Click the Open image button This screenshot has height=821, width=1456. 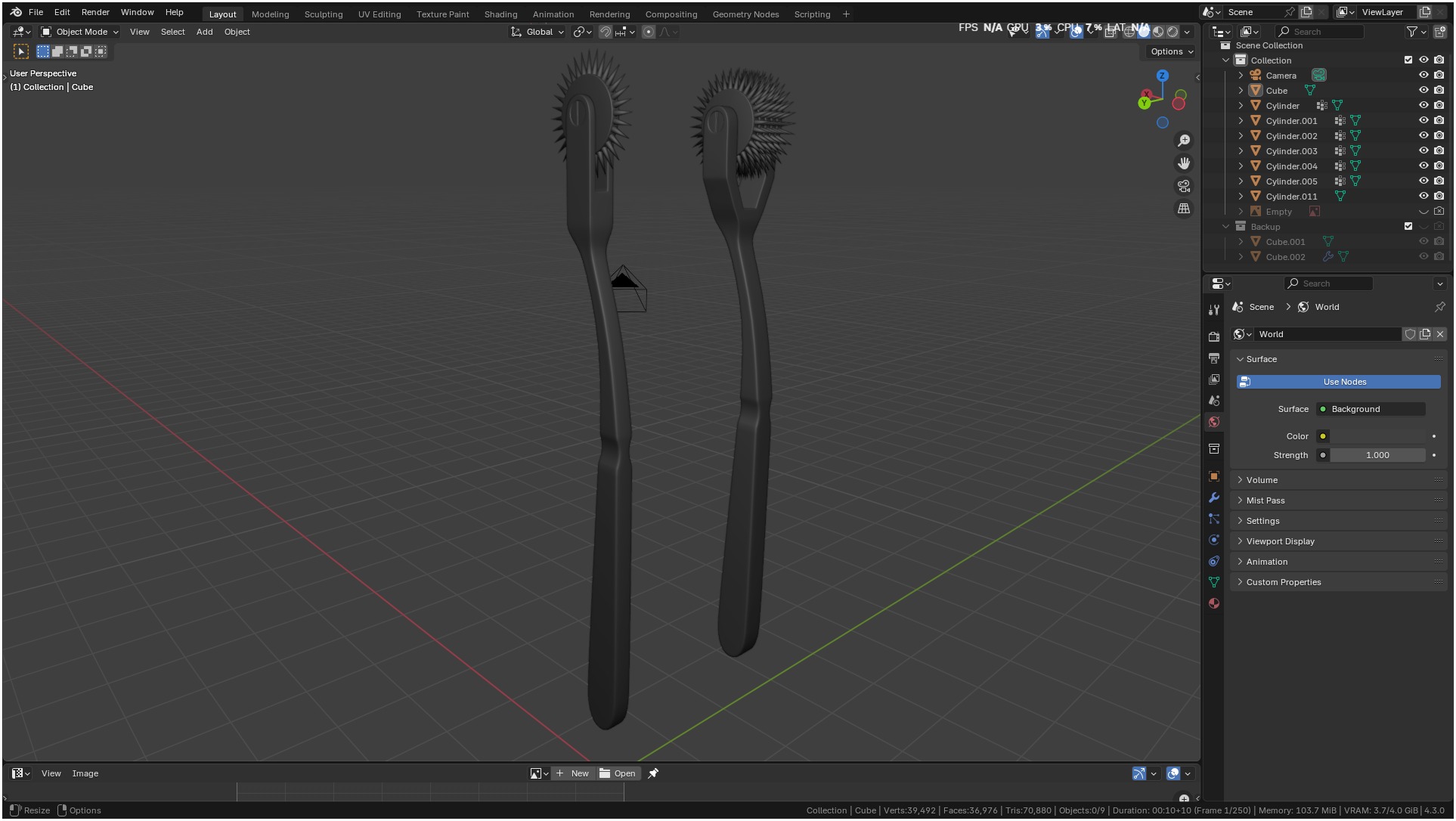pyautogui.click(x=618, y=773)
